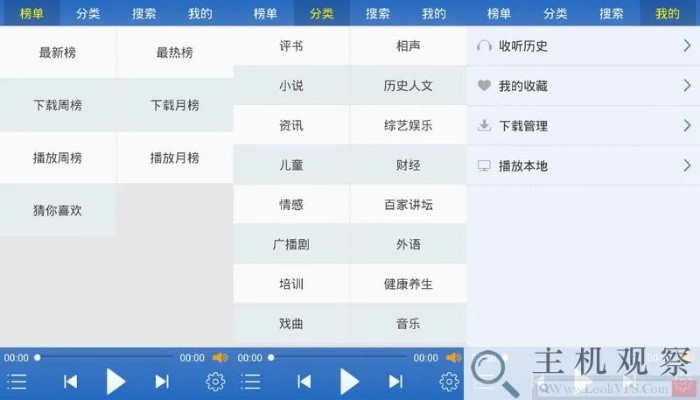Expand the 我的收藏 row chevron
This screenshot has height=400, width=700.
pyautogui.click(x=687, y=85)
